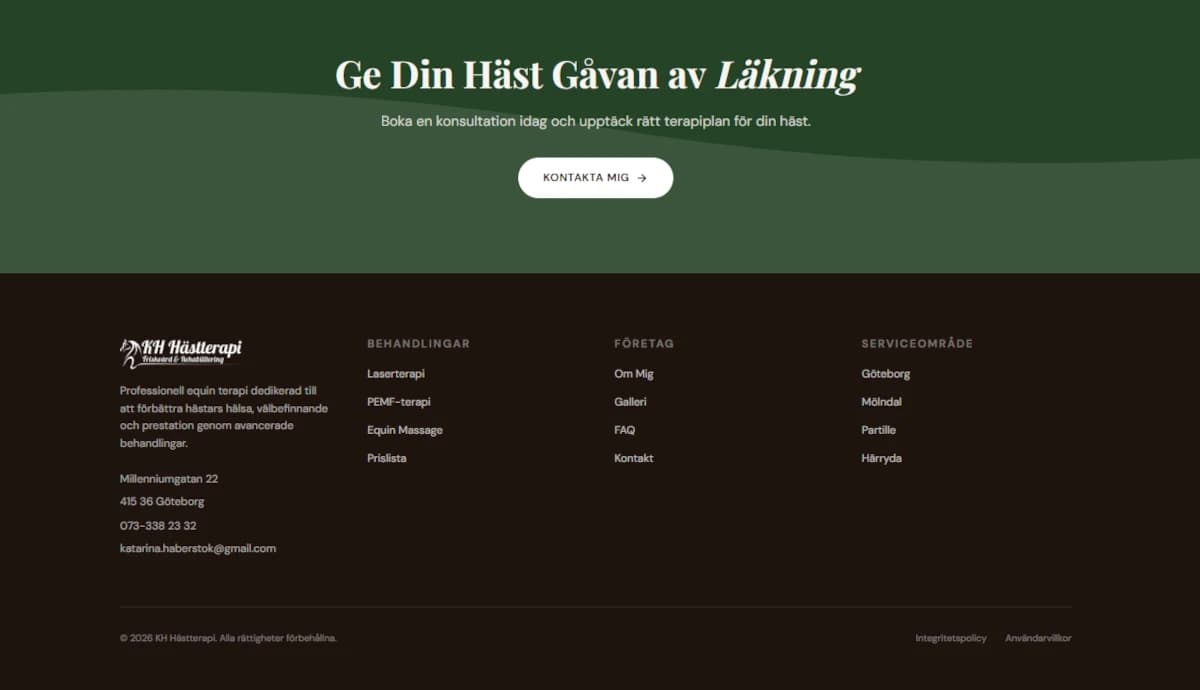Go to the PEMF-terapi page
Viewport: 1200px width, 690px height.
pos(398,402)
